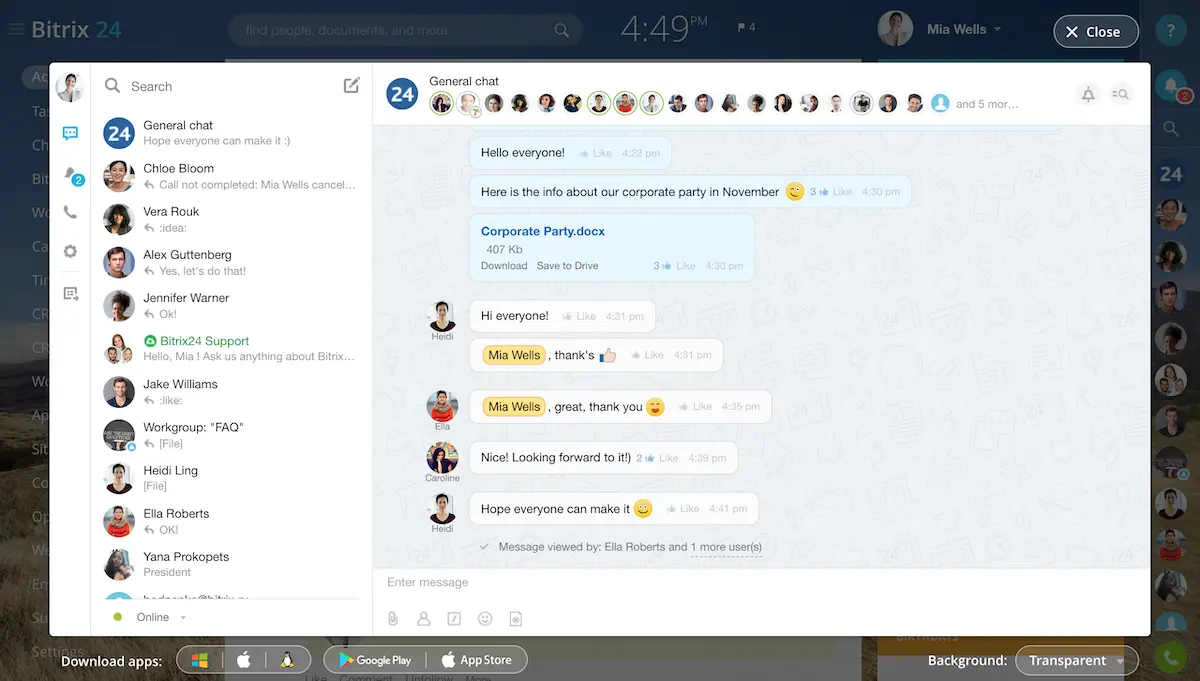Click the Enter message input field
The height and width of the screenshot is (681, 1200).
point(760,583)
